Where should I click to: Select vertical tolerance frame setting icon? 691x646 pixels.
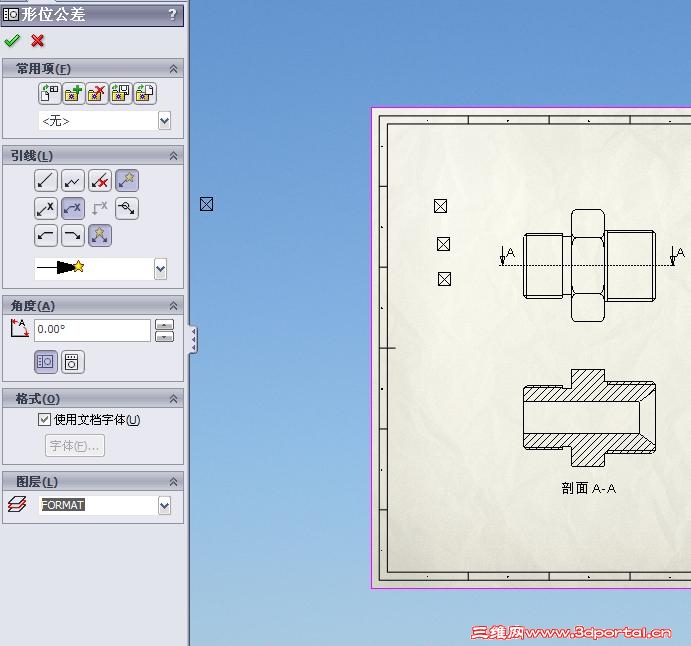pyautogui.click(x=73, y=362)
